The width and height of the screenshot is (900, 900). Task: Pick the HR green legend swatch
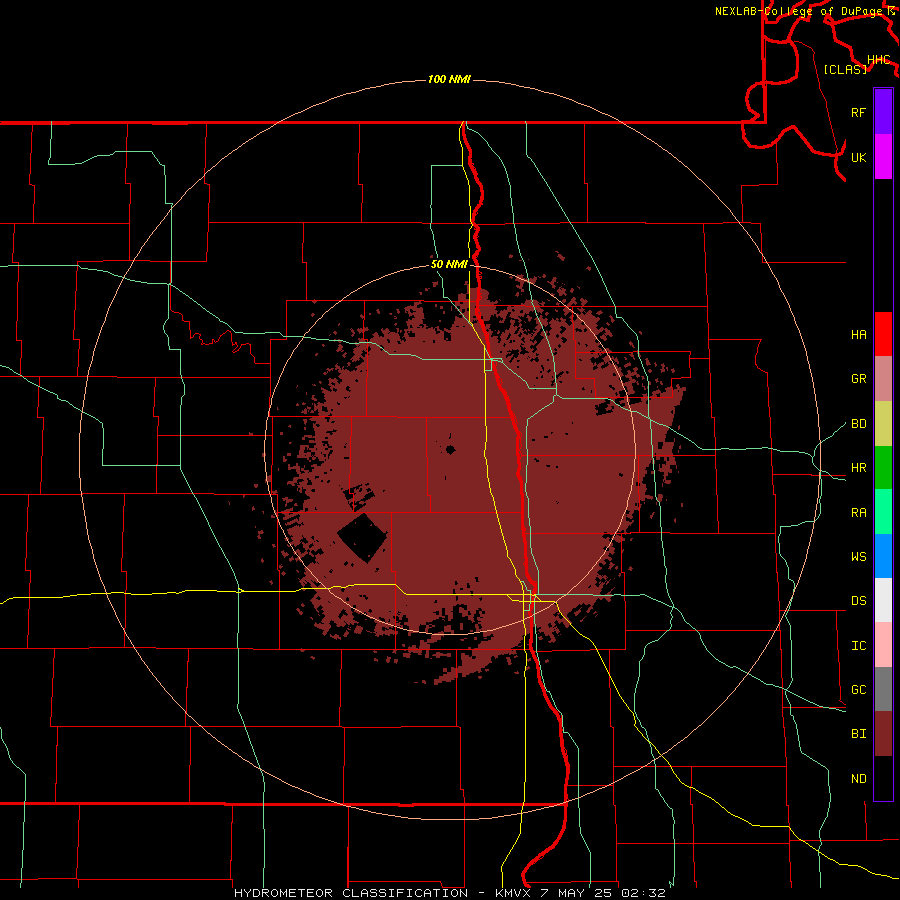coord(883,467)
